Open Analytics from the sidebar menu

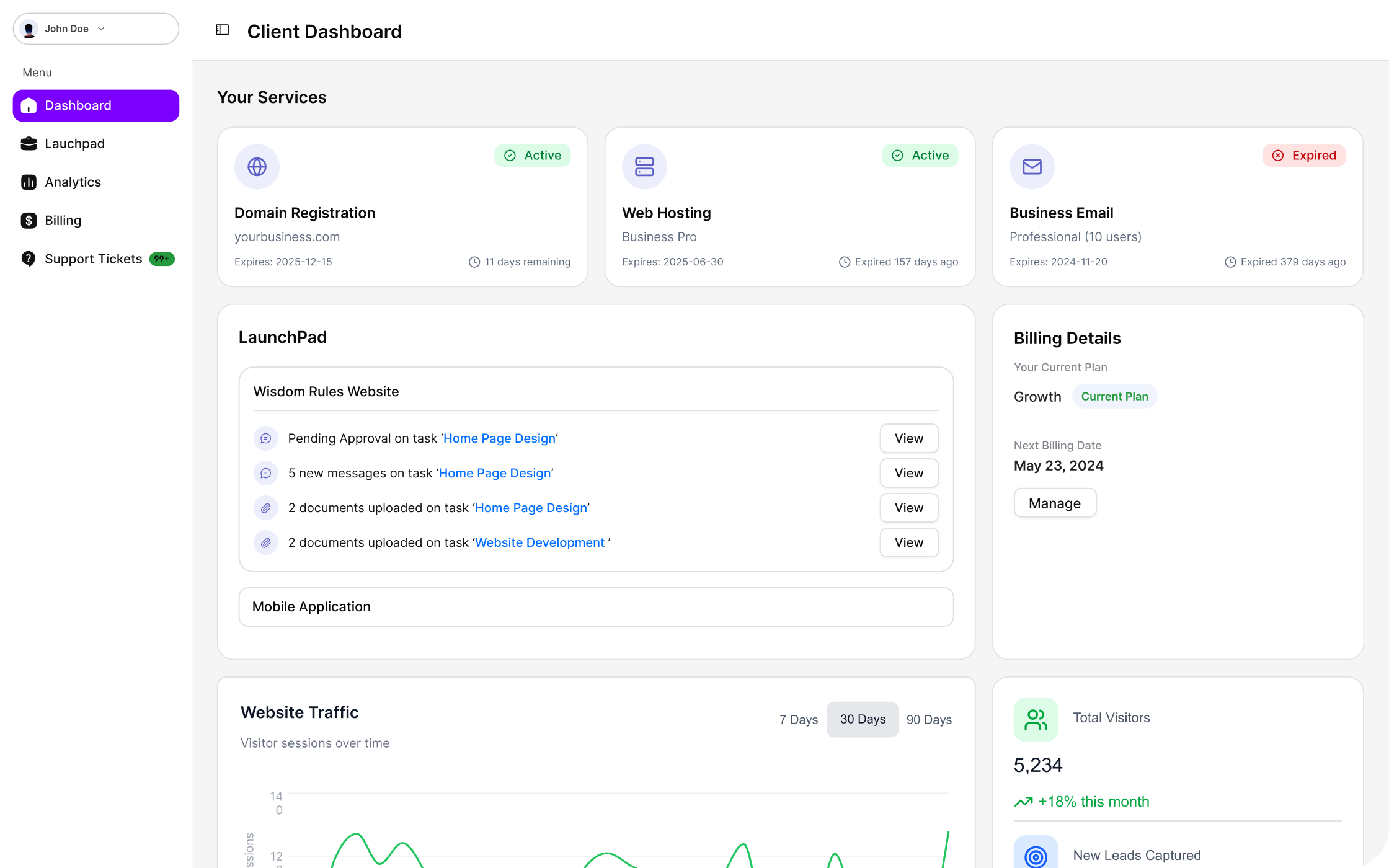pyautogui.click(x=73, y=182)
